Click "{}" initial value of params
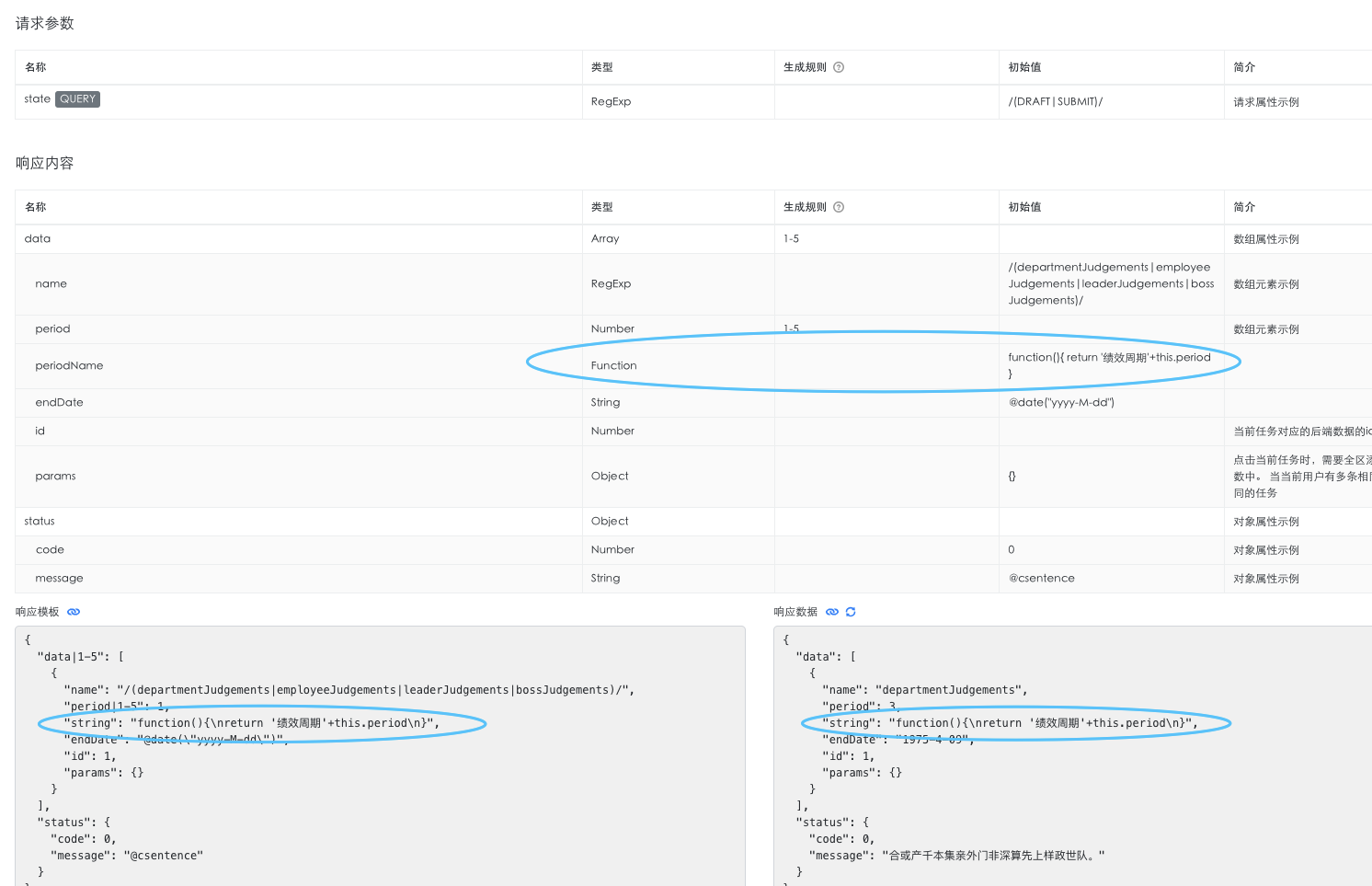The width and height of the screenshot is (1372, 886). tap(1012, 476)
